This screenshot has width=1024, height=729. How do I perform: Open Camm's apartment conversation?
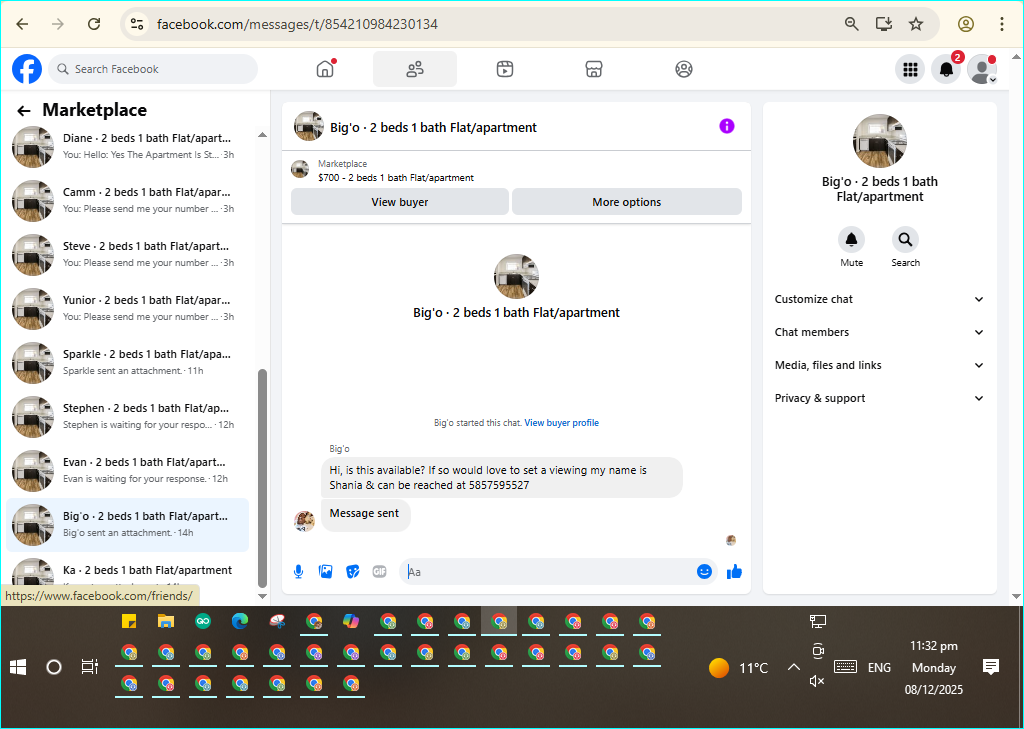tap(128, 201)
